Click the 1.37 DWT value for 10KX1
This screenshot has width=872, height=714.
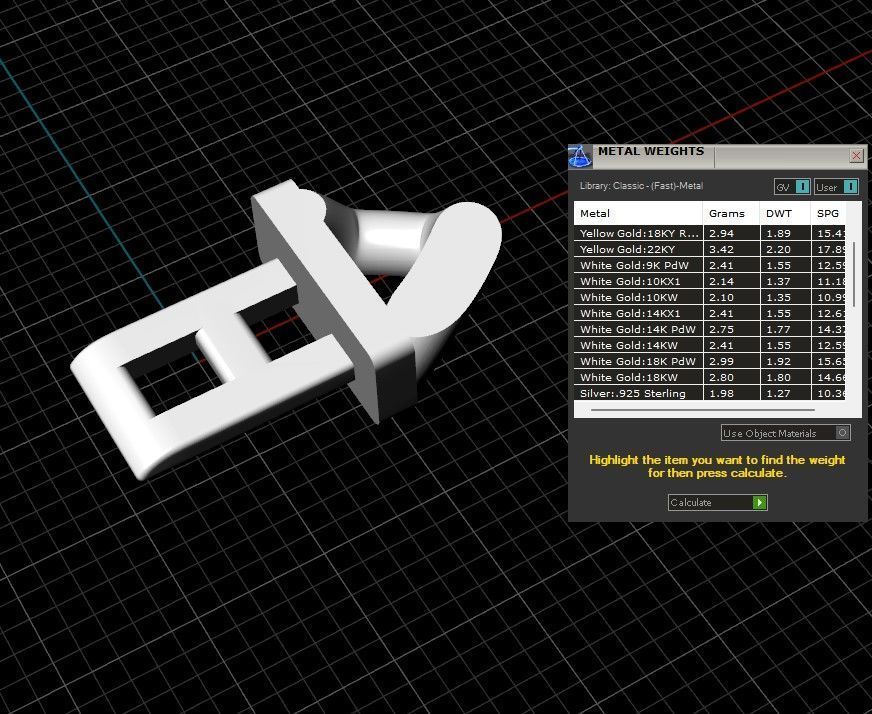coord(778,281)
